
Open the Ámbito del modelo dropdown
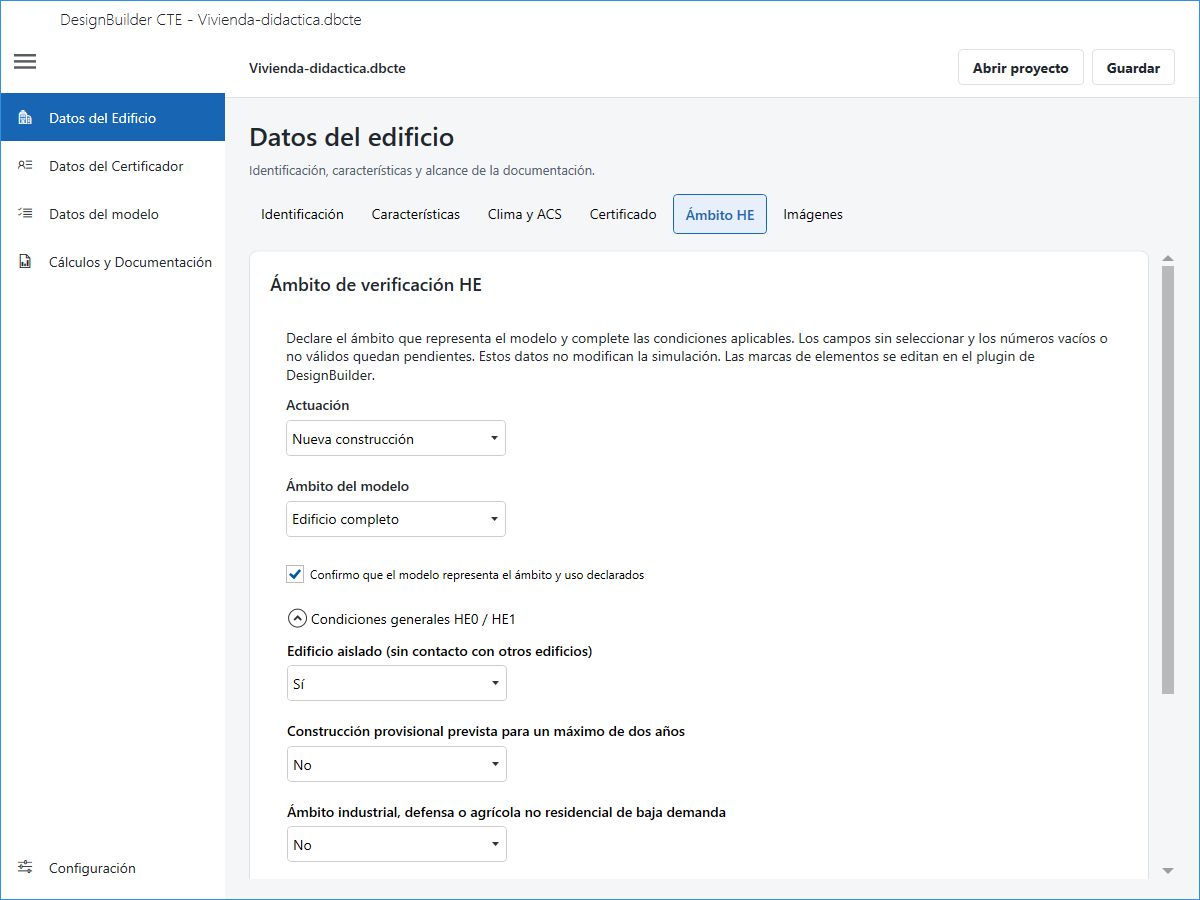[396, 519]
